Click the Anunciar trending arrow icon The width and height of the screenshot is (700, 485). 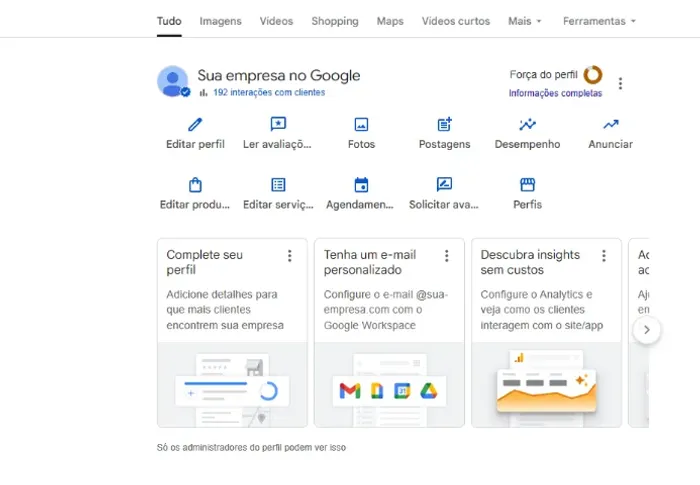[x=610, y=124]
